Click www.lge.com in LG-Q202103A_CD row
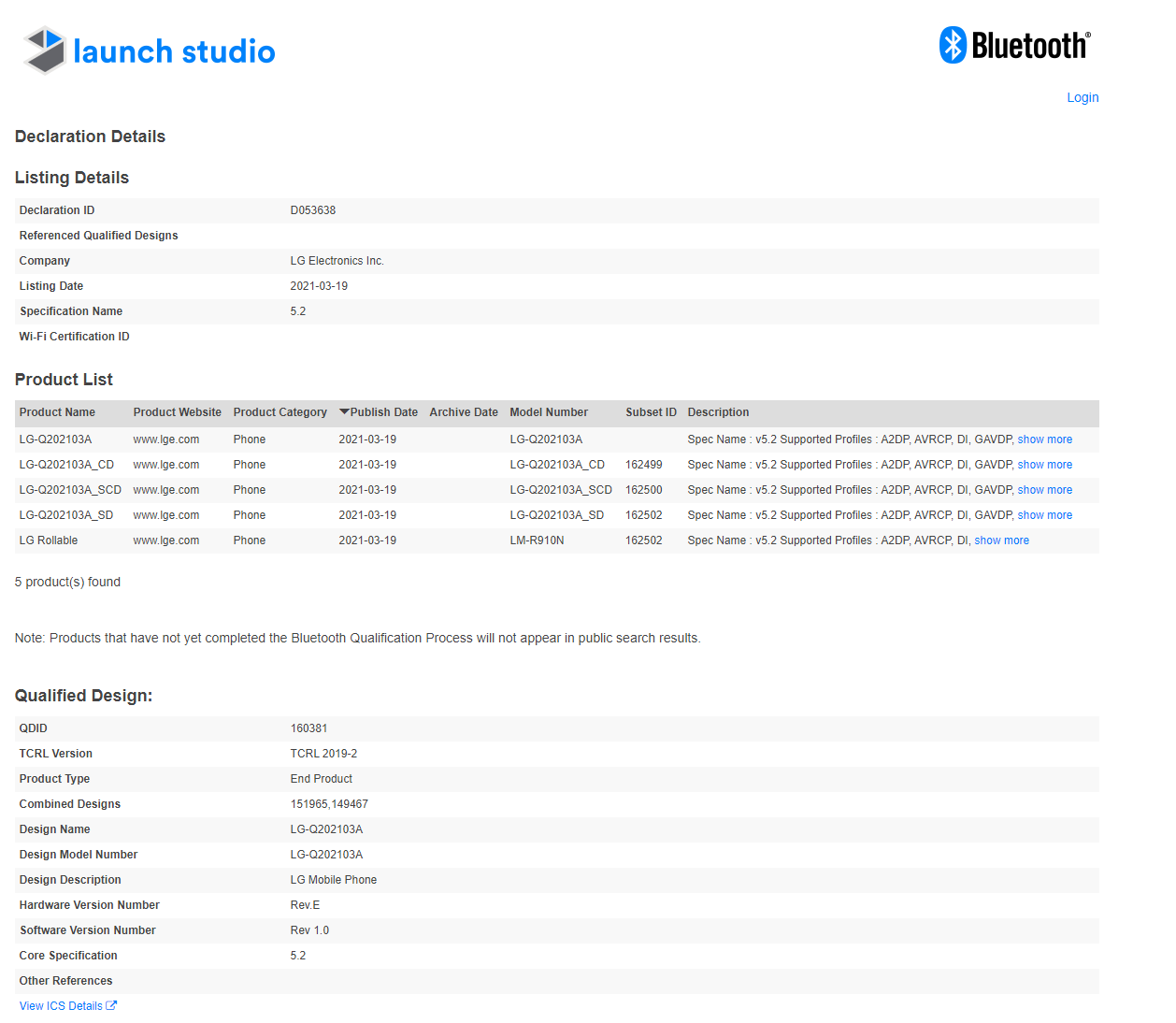Screen dimensions: 1176x1023 point(166,465)
